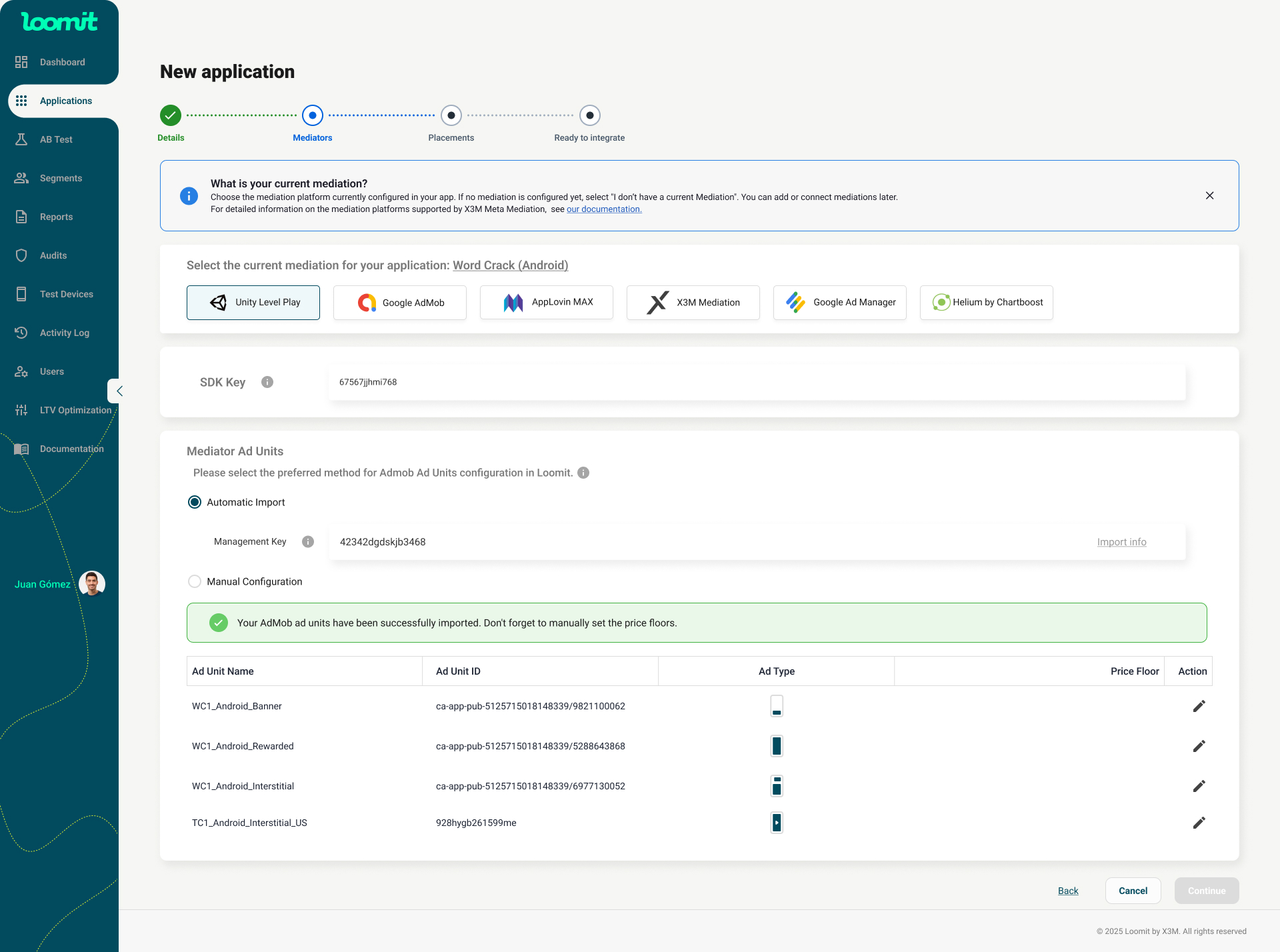
Task: Choose Google AdMob as mediation
Action: pos(400,303)
